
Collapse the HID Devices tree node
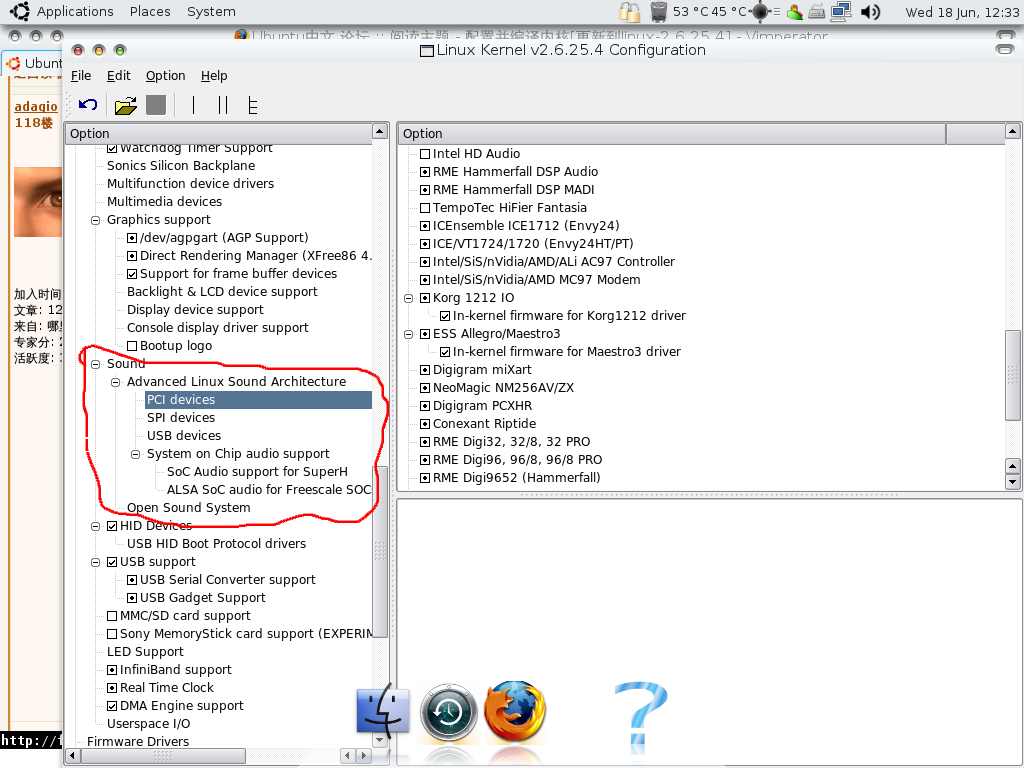tap(95, 526)
